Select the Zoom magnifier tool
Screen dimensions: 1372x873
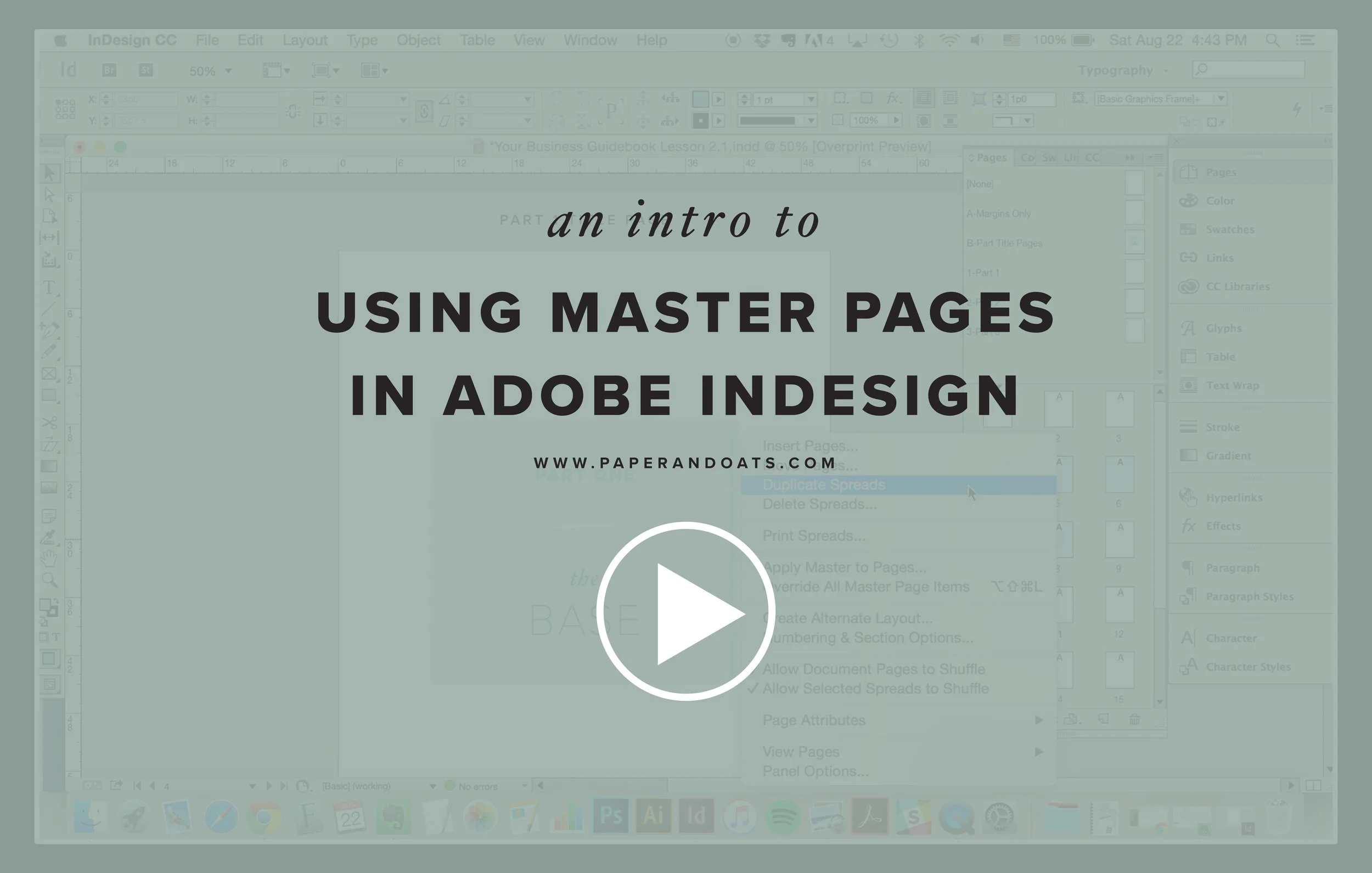pos(49,580)
